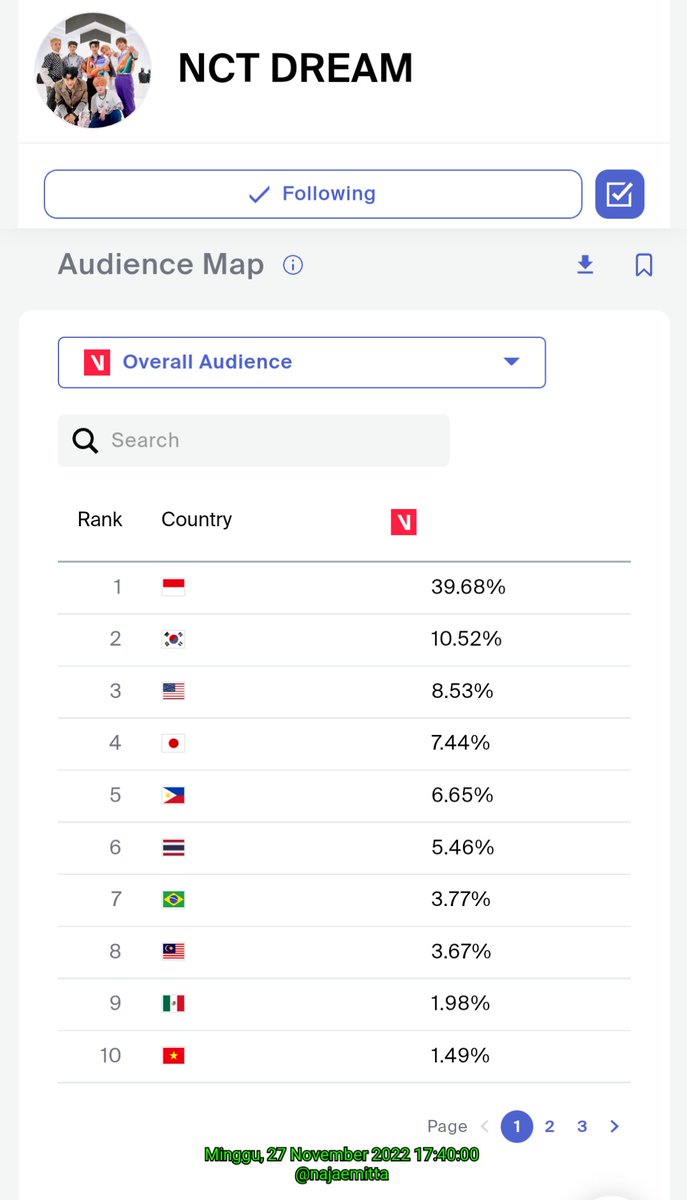
Task: Click the 7.44% value
Action: (461, 743)
